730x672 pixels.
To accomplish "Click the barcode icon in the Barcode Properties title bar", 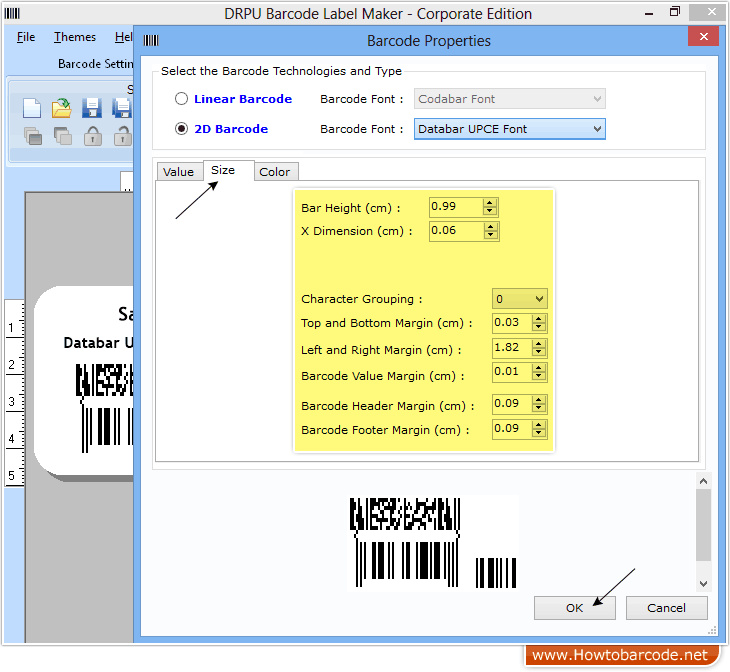I will pyautogui.click(x=151, y=41).
